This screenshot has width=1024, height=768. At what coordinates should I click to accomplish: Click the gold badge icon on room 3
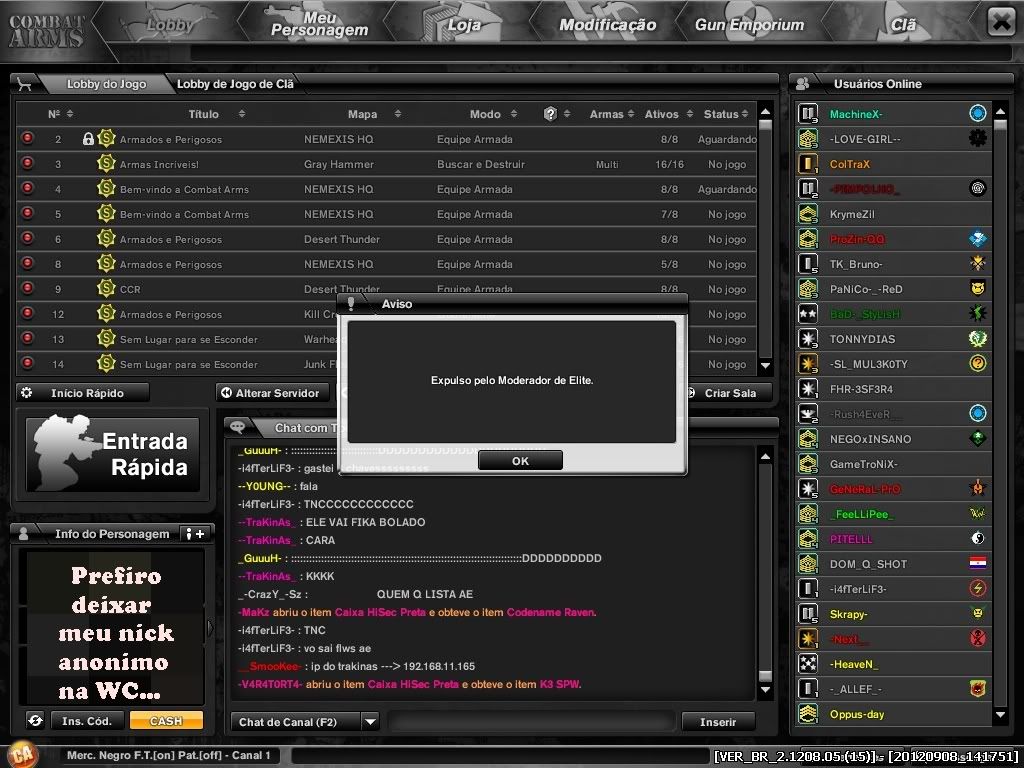[x=107, y=164]
